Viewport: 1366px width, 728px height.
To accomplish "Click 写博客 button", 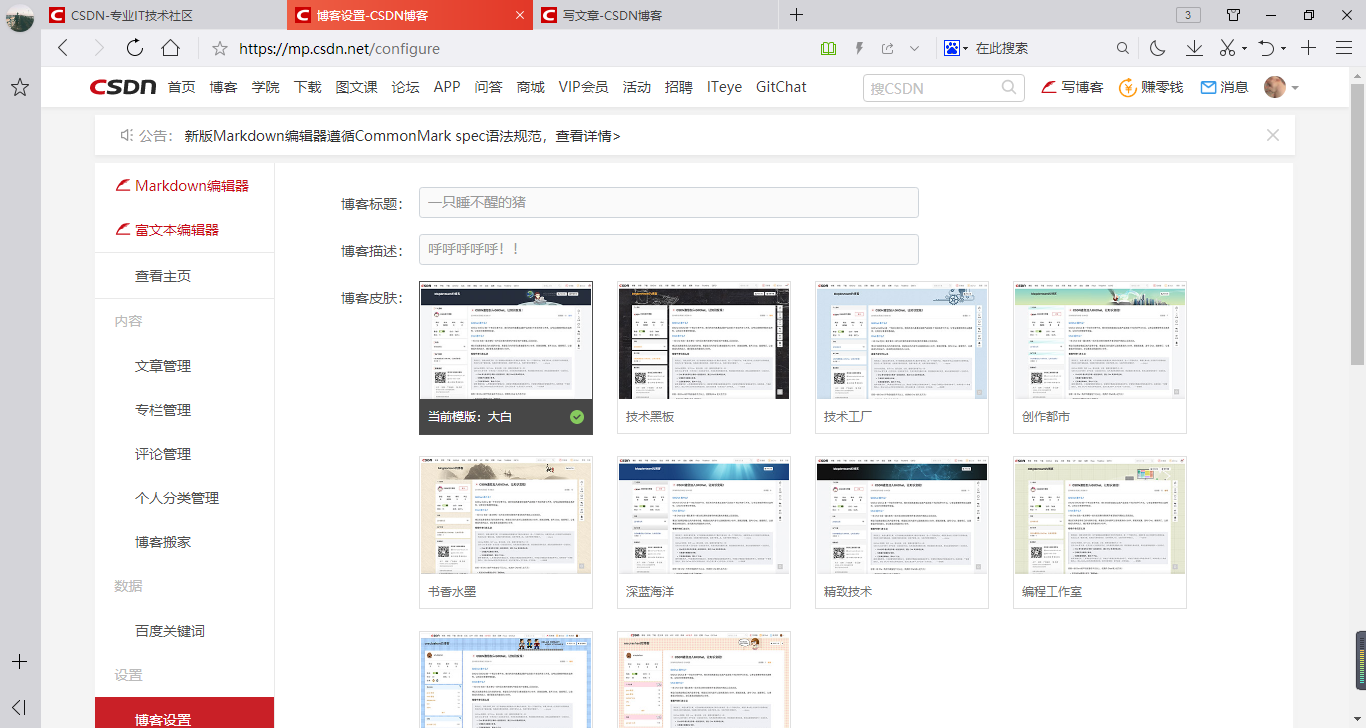I will pyautogui.click(x=1073, y=87).
